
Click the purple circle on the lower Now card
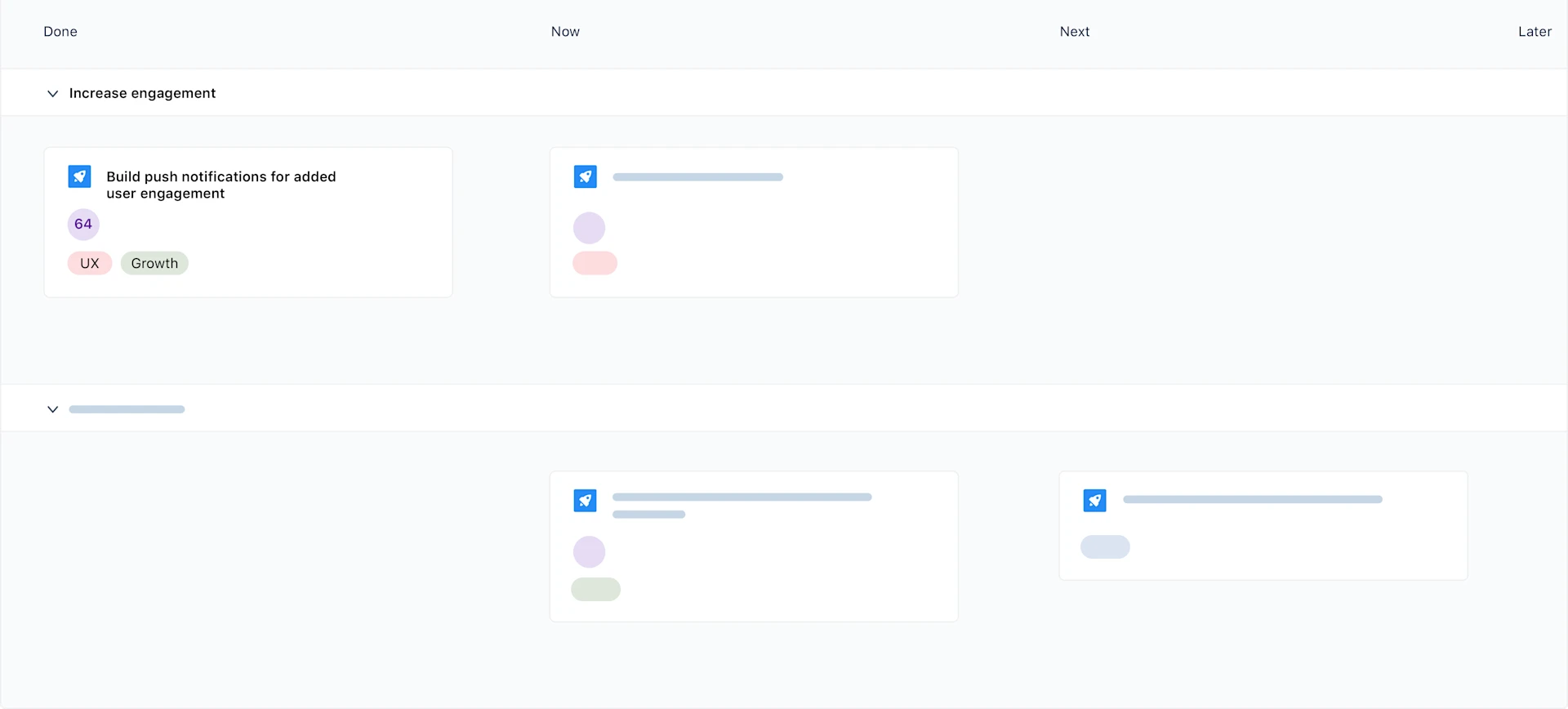point(589,552)
